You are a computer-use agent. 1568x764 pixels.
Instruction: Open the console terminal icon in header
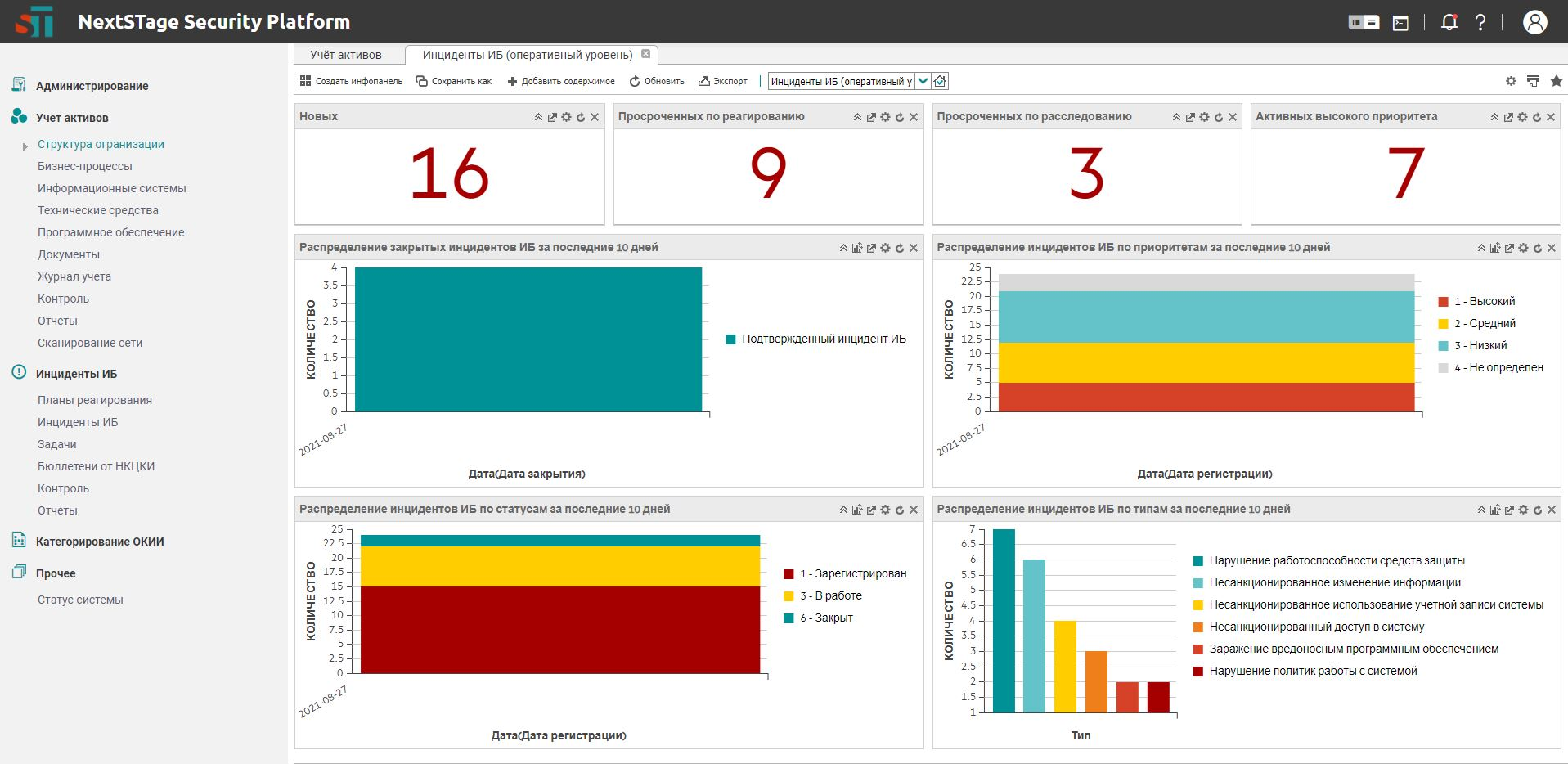point(1400,23)
